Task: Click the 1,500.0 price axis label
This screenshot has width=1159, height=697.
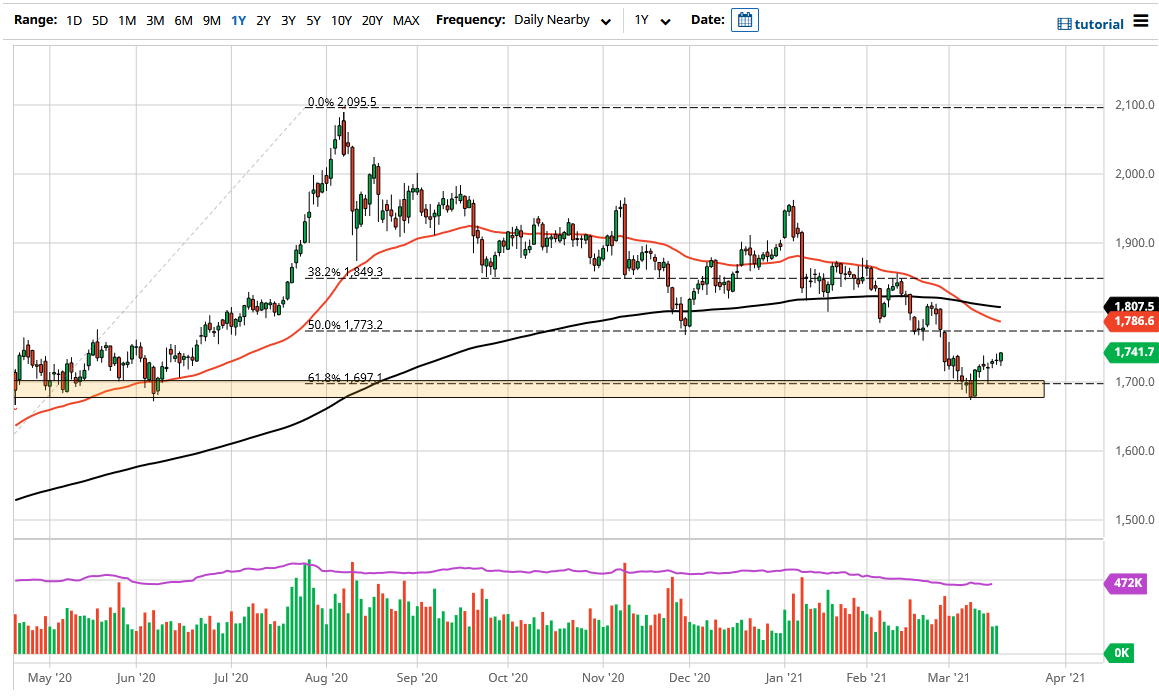Action: click(x=1135, y=520)
